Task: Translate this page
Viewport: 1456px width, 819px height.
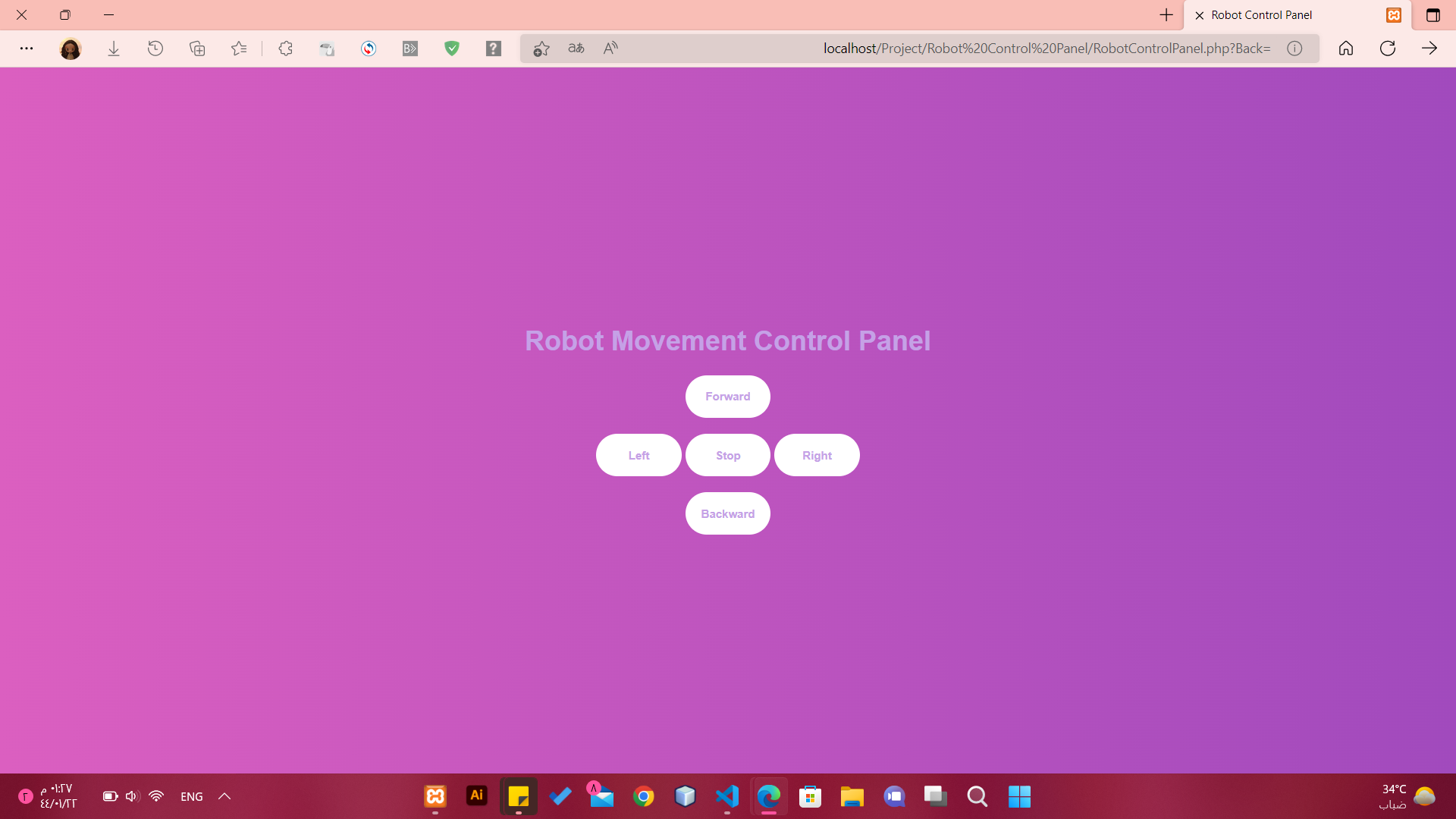Action: click(576, 48)
